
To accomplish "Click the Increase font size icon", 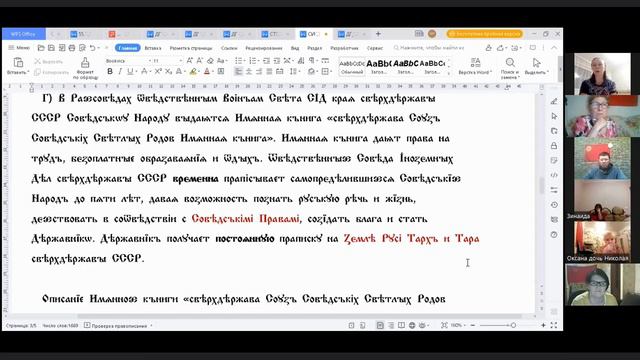I will coord(190,61).
